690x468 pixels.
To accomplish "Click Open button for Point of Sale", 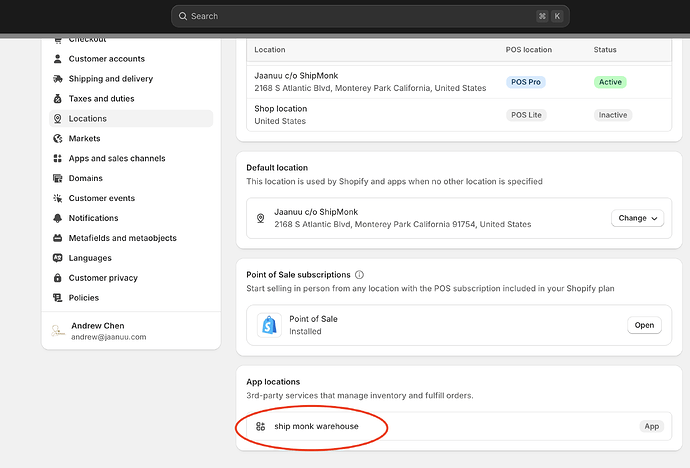I will pyautogui.click(x=644, y=325).
